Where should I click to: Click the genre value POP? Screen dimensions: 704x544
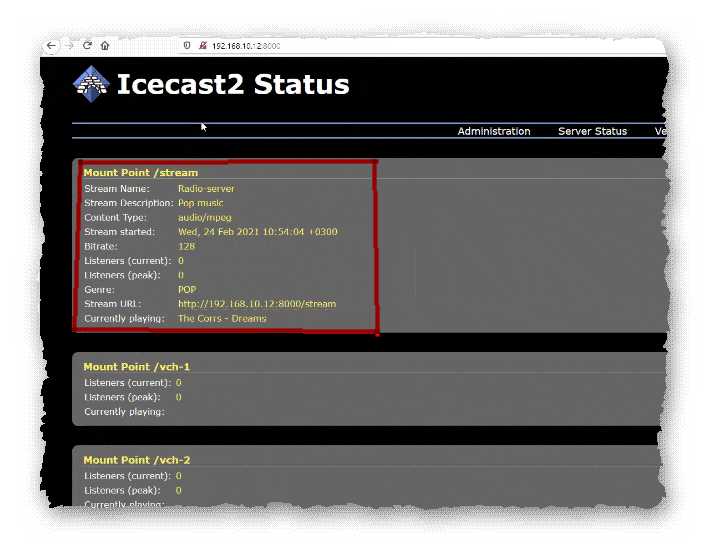pyautogui.click(x=187, y=290)
